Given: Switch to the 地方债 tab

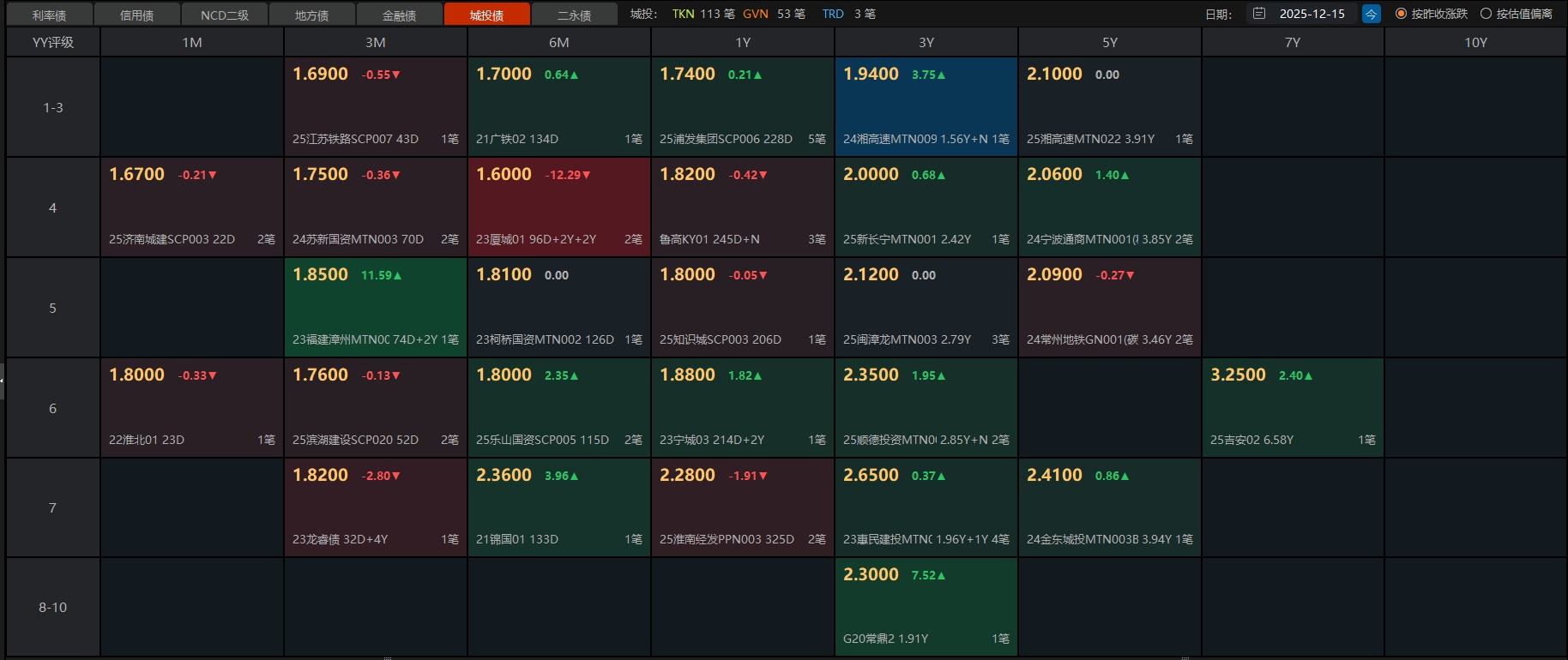Looking at the screenshot, I should coord(312,15).
